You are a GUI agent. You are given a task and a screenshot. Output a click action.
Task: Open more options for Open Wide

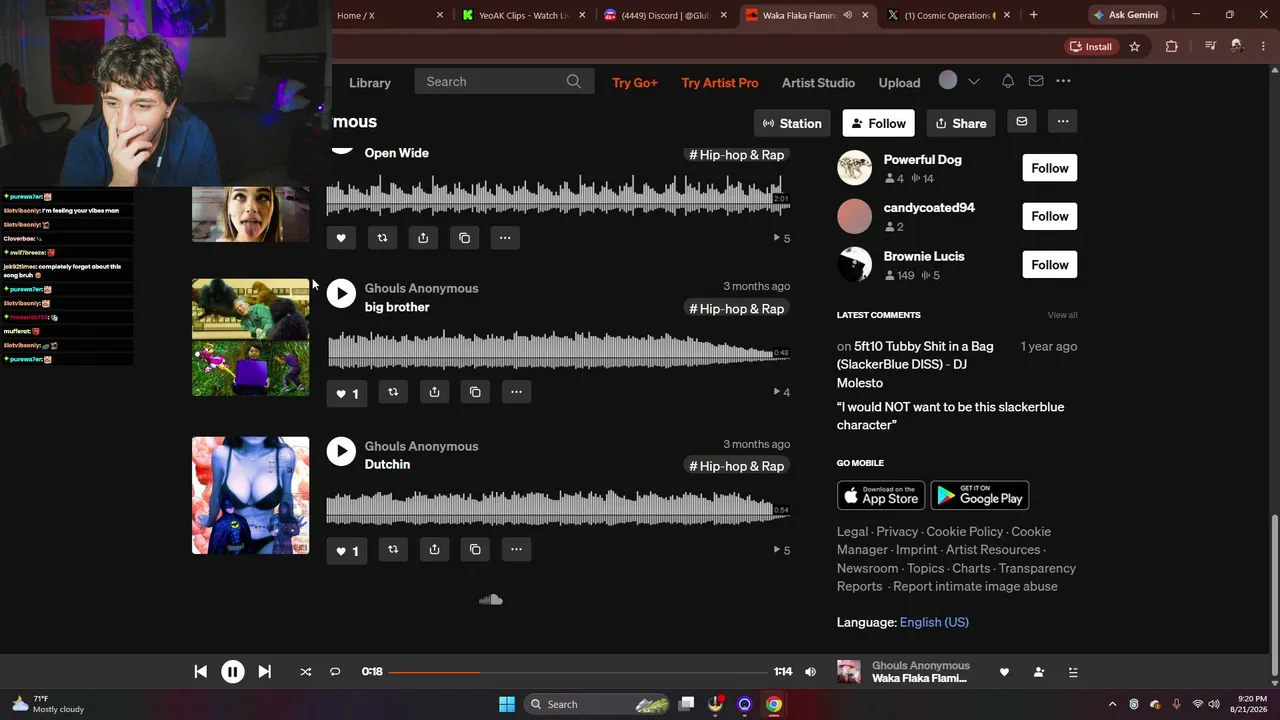click(x=505, y=238)
